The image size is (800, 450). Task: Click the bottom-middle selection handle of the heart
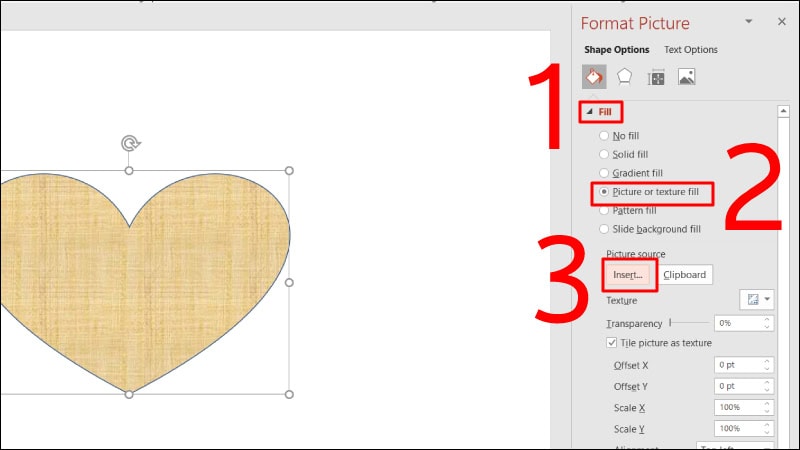[x=129, y=394]
